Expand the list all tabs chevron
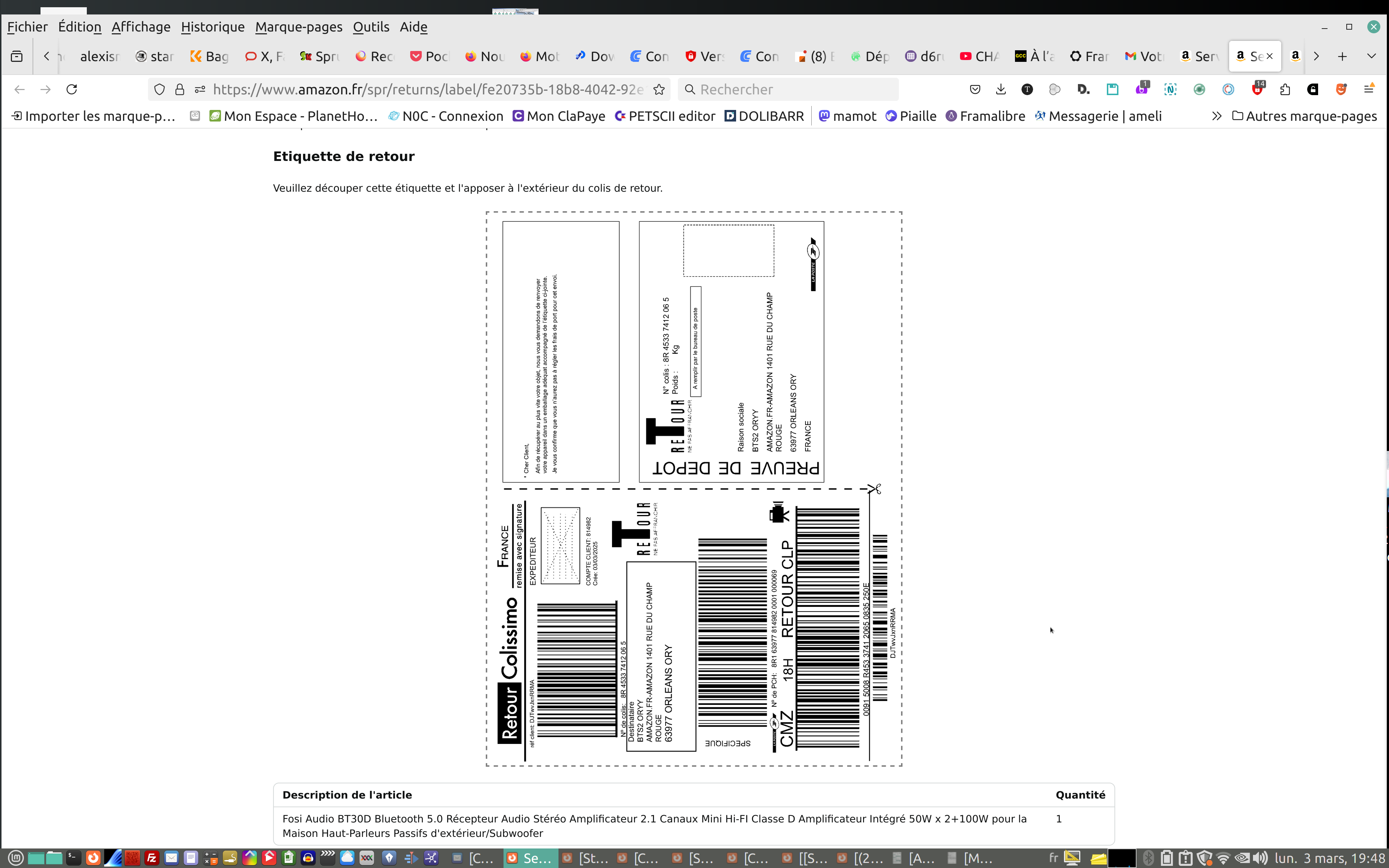 pyautogui.click(x=1371, y=56)
